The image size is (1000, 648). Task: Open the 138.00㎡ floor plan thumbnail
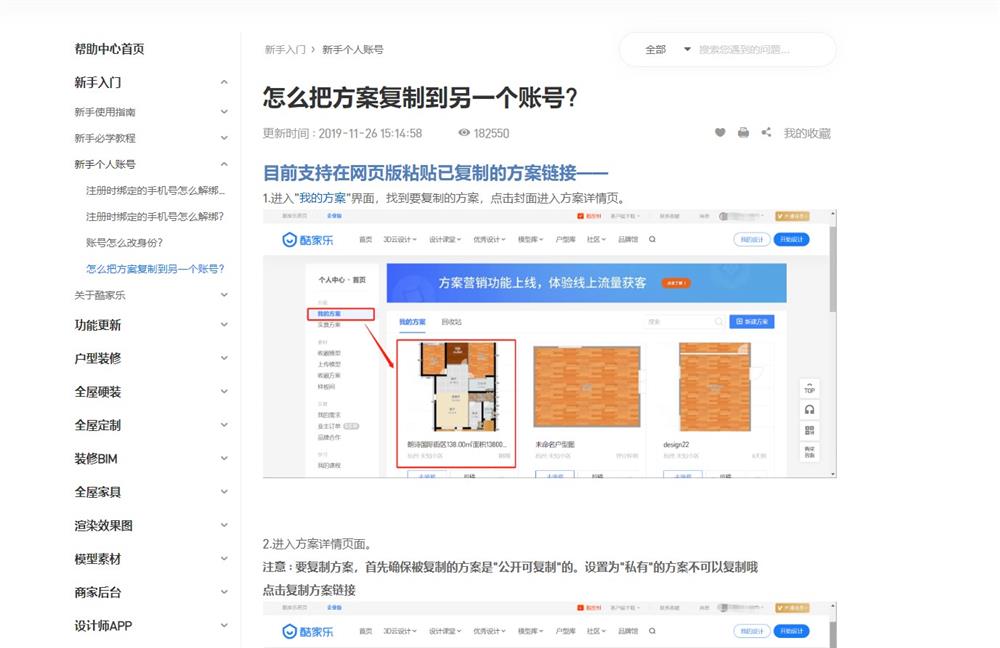coord(457,388)
